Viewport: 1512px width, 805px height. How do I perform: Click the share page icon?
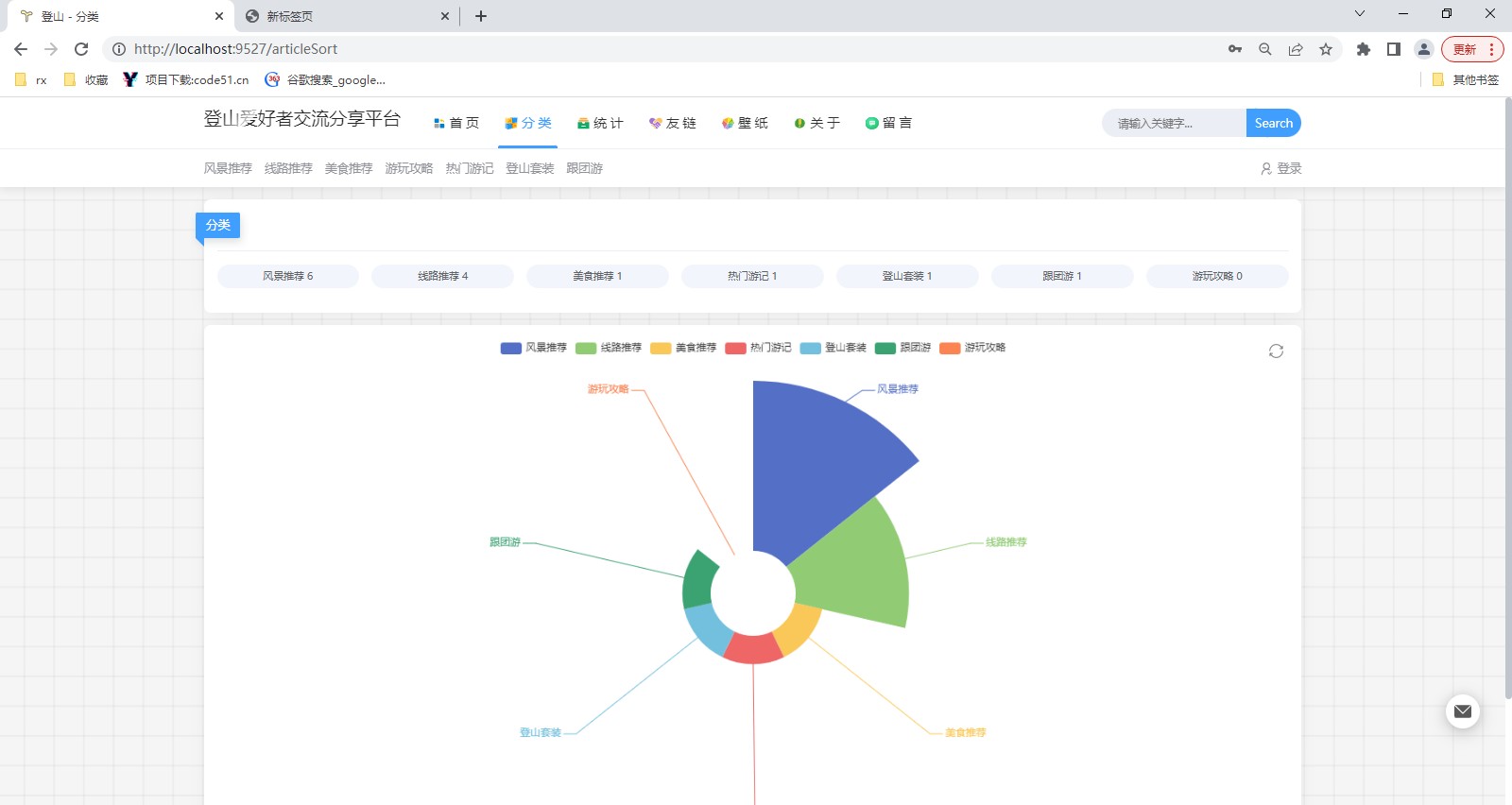1296,49
